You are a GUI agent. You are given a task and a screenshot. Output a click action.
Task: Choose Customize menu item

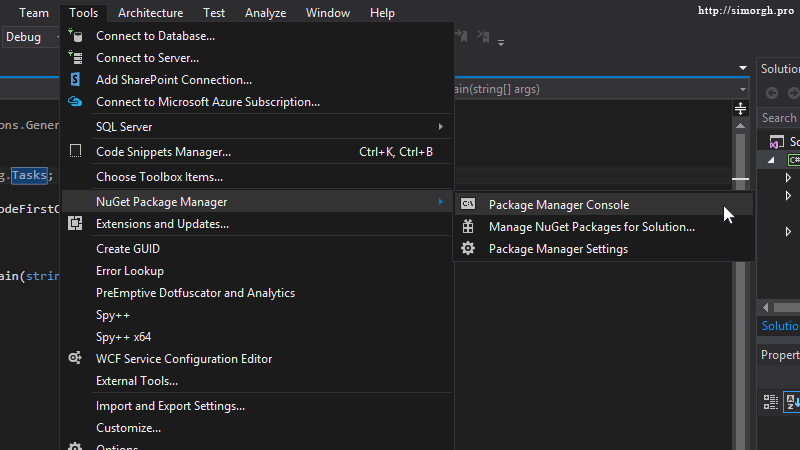pos(257,428)
